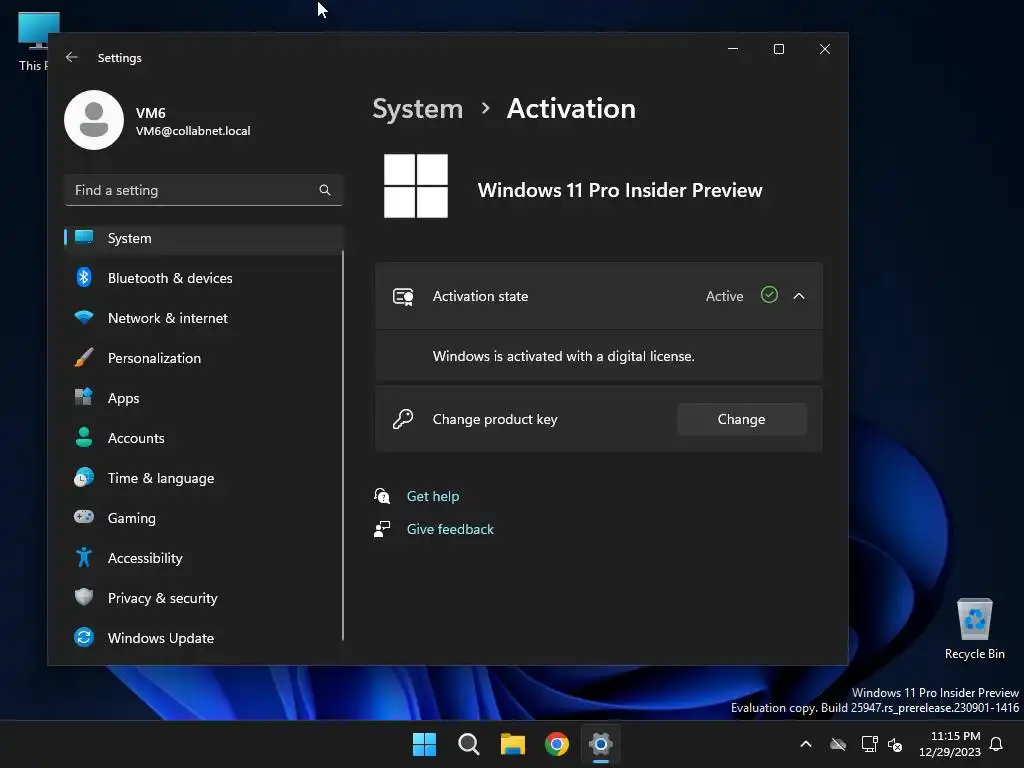Click the sidebar vertical scrollbar
The image size is (1024, 768).
(x=343, y=445)
